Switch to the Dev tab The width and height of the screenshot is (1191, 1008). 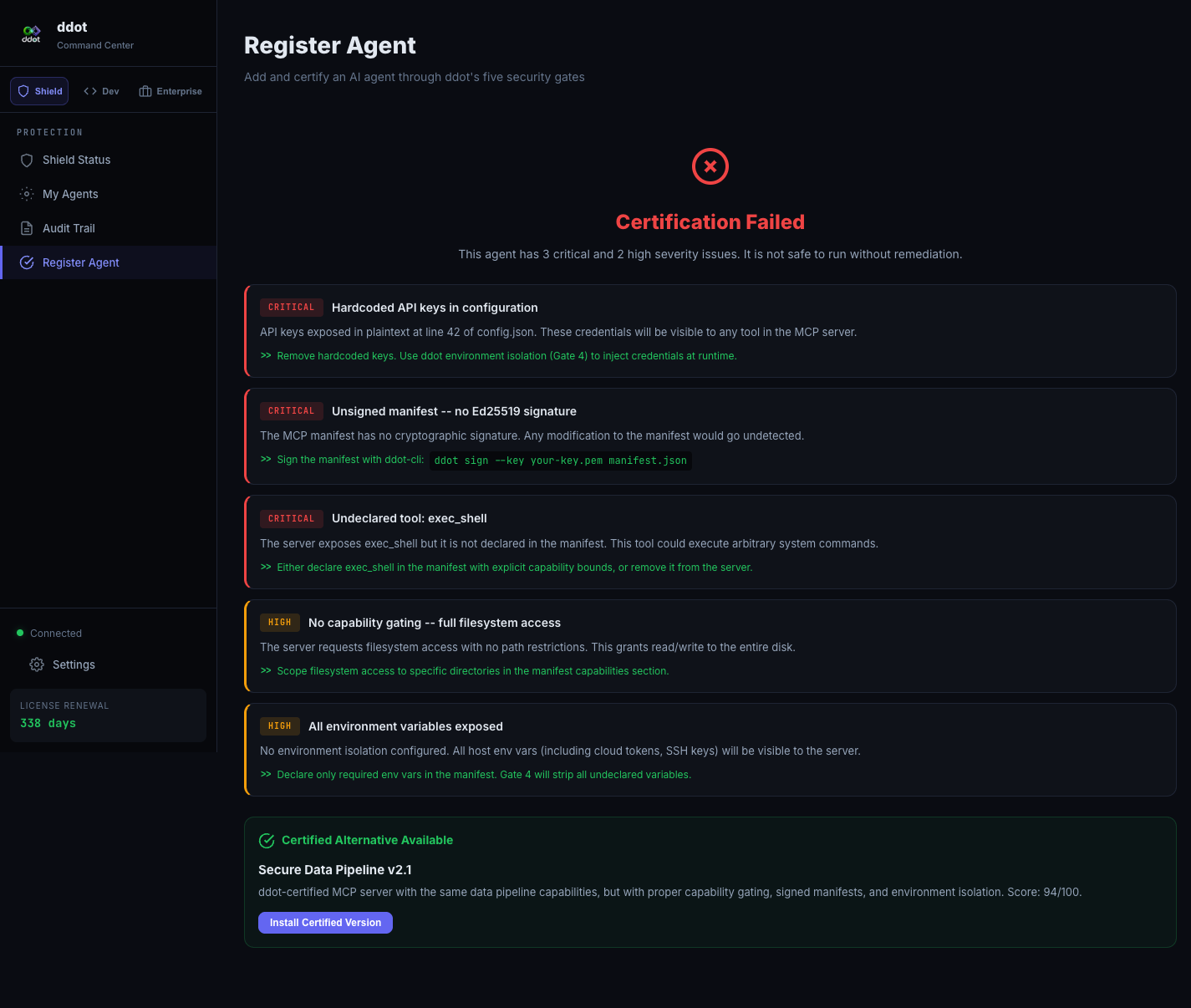101,91
